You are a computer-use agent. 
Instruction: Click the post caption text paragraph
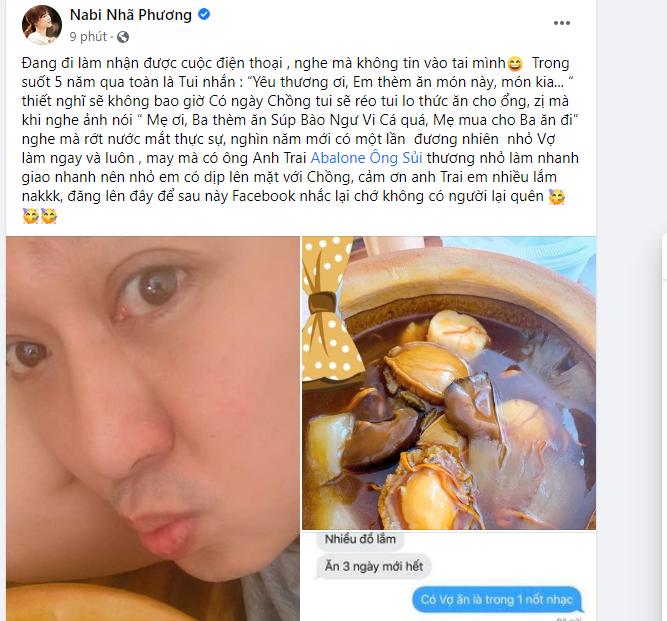click(x=300, y=139)
